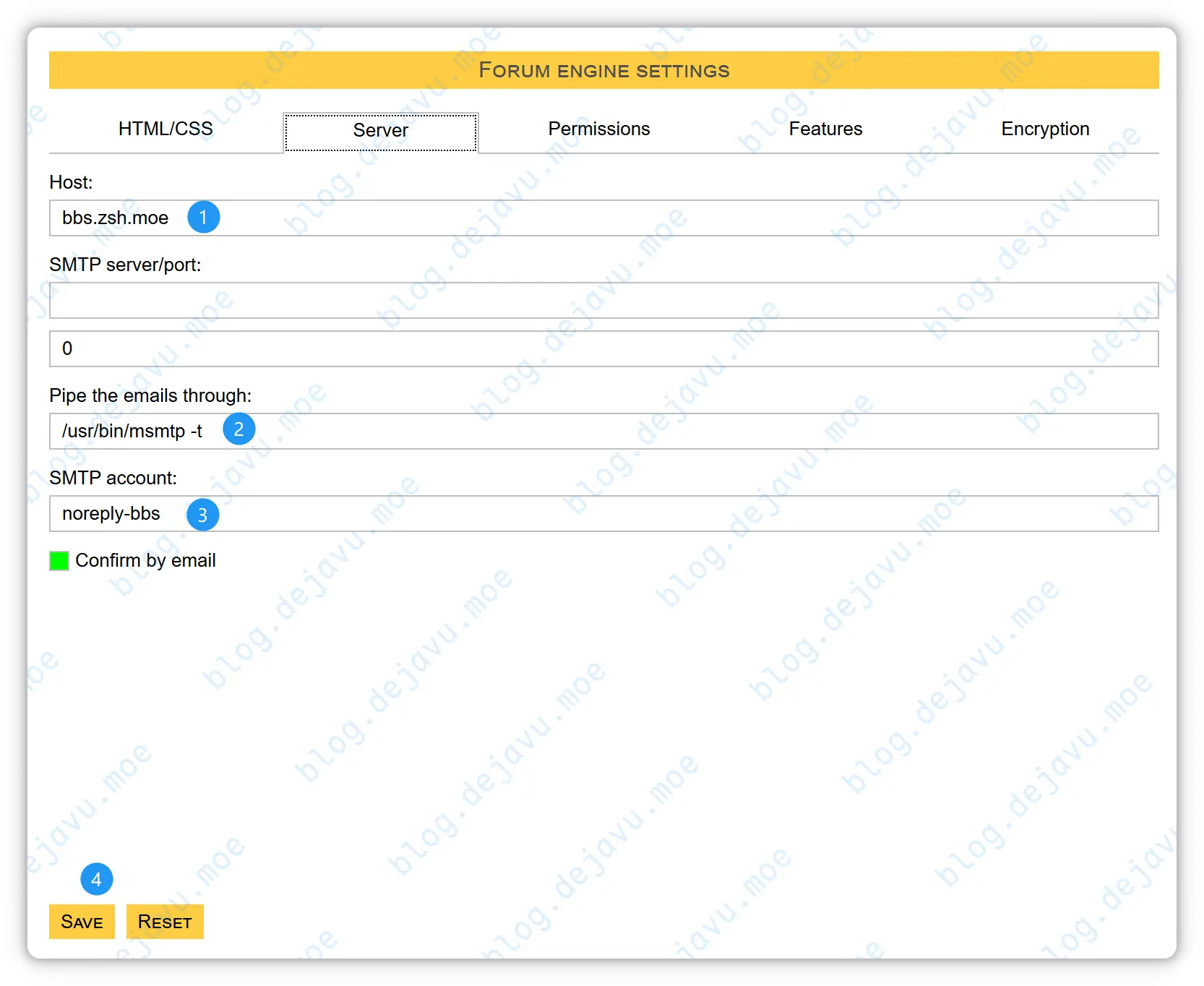1204x986 pixels.
Task: Click the blue circle marker 1 beside Host field
Action: pyautogui.click(x=204, y=217)
